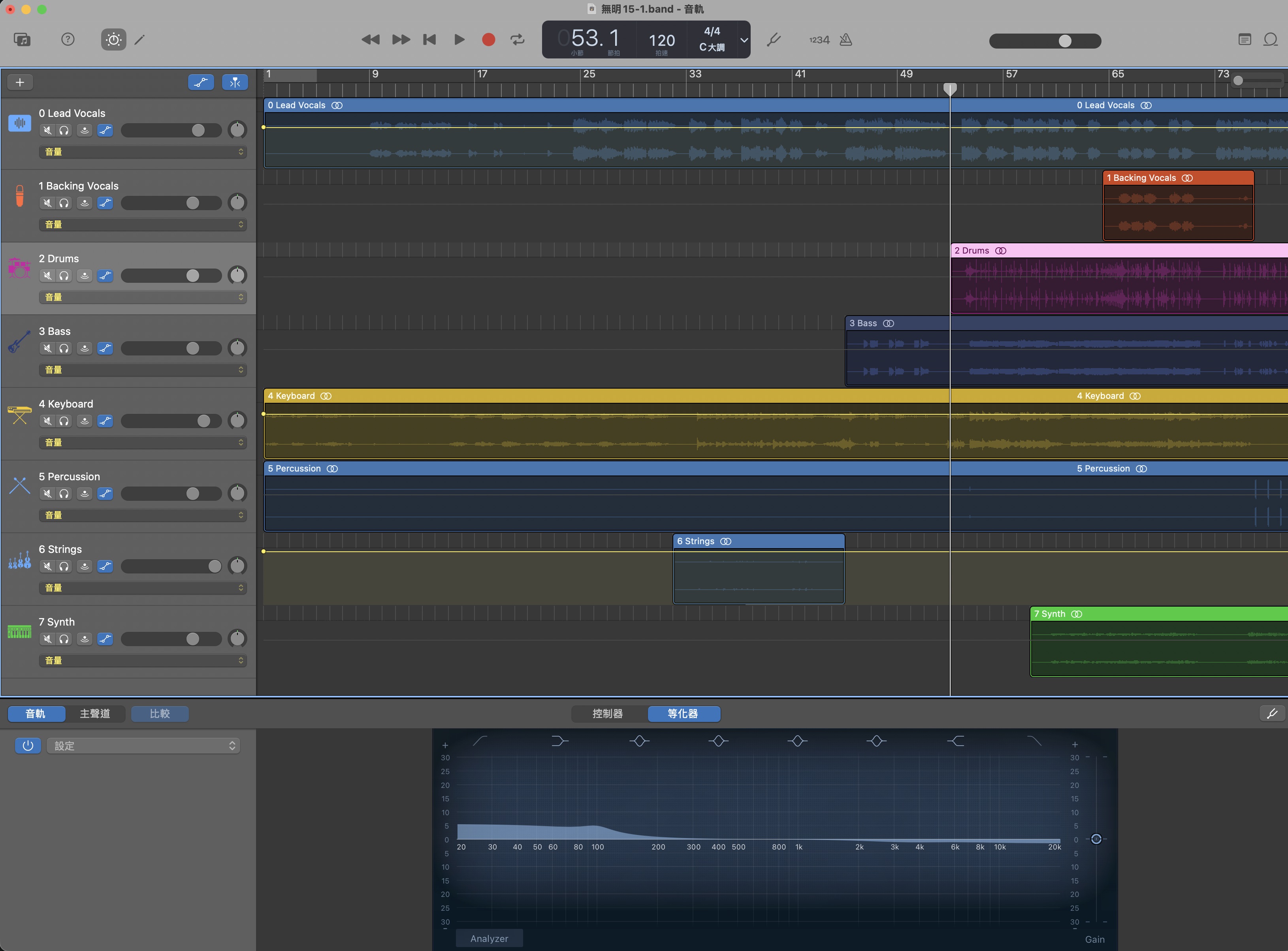1288x951 pixels.
Task: Click the tuner fork icon
Action: [774, 40]
